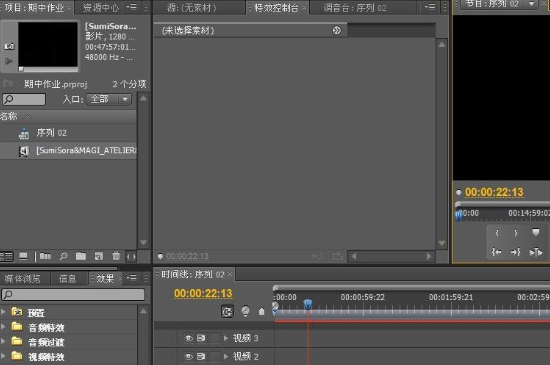This screenshot has width=550, height=365.
Task: Open the 入口 全部 dropdown
Action: point(109,99)
